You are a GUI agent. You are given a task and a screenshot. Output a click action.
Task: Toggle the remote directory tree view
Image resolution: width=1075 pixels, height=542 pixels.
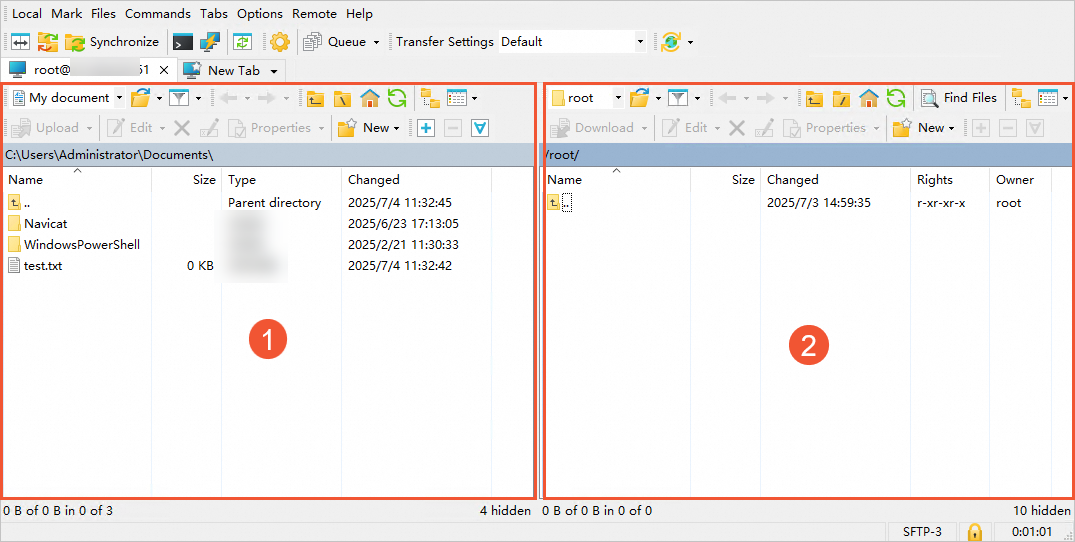(1020, 98)
